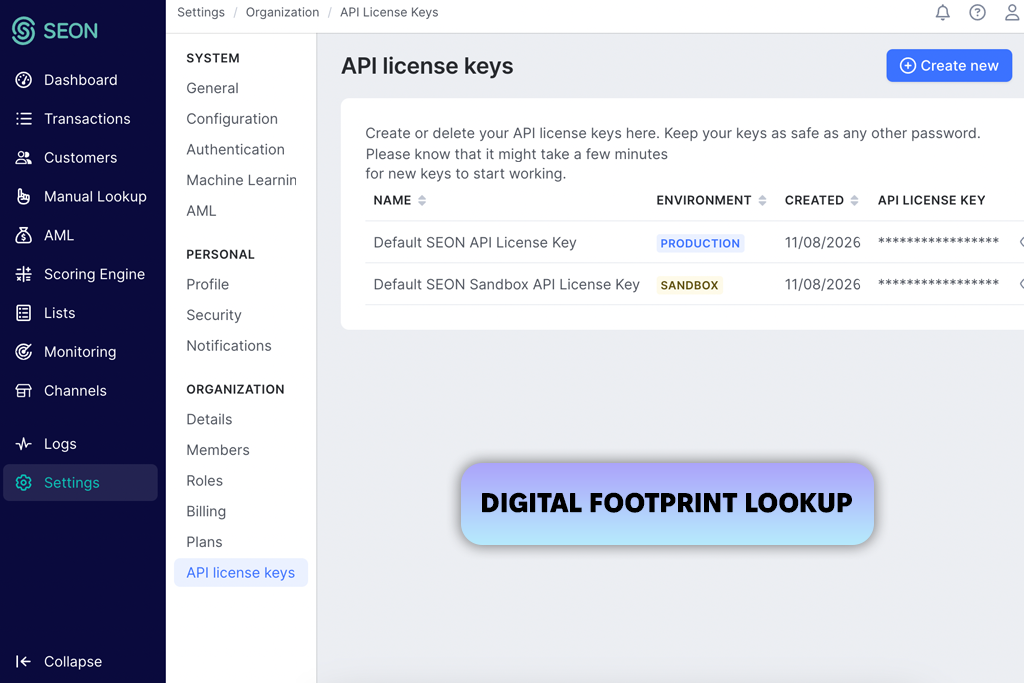Click the Monitoring target icon
The height and width of the screenshot is (683, 1024).
[x=24, y=352]
